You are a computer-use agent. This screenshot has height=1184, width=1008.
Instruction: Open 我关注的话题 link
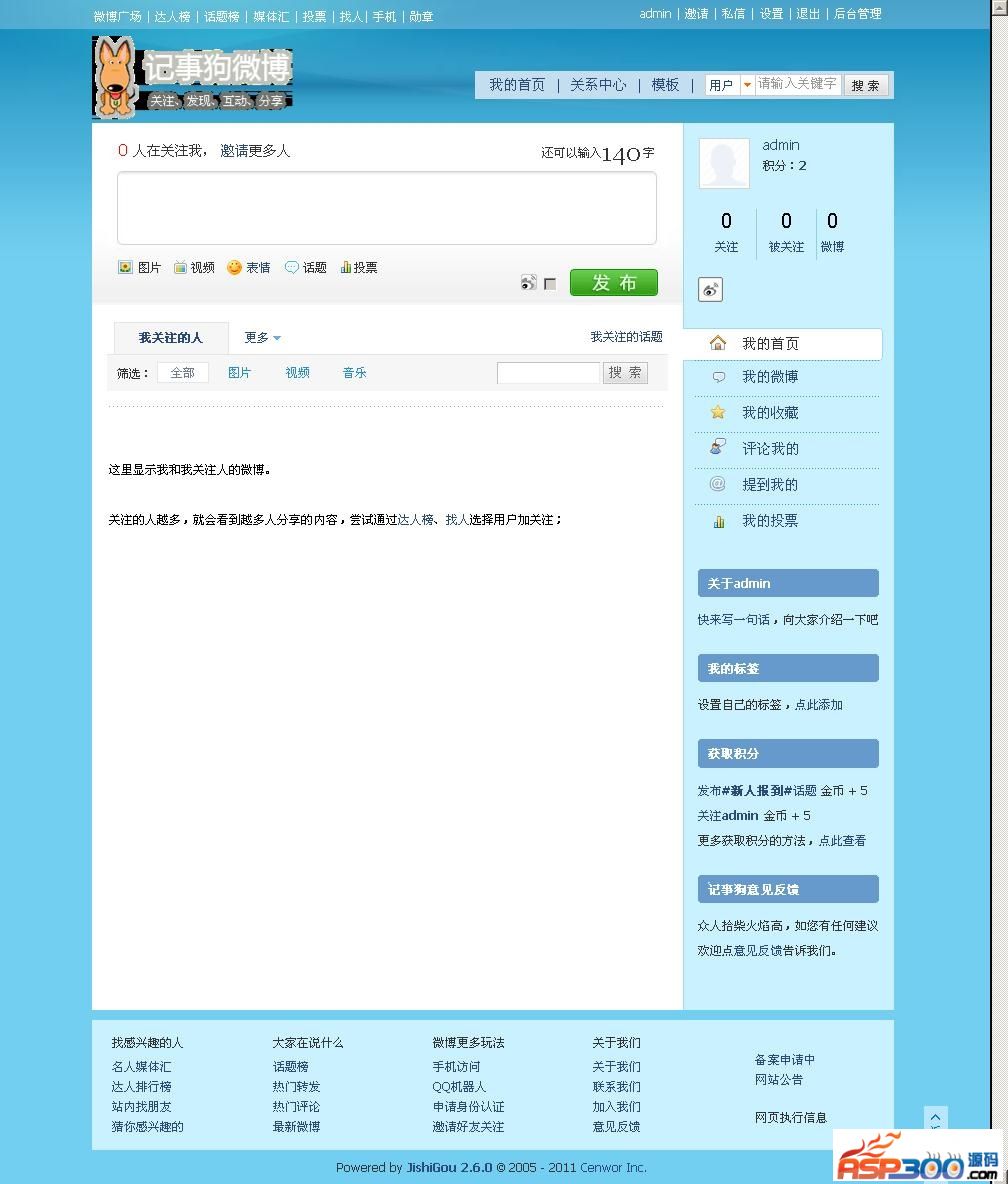pyautogui.click(x=626, y=337)
